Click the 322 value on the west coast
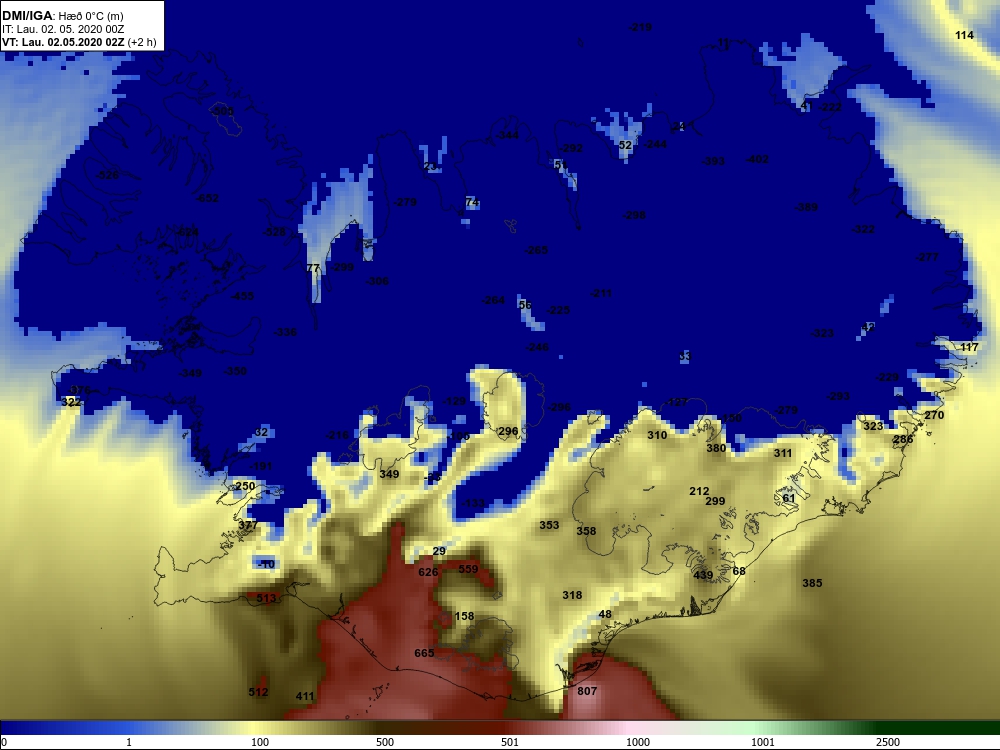 click(x=71, y=402)
